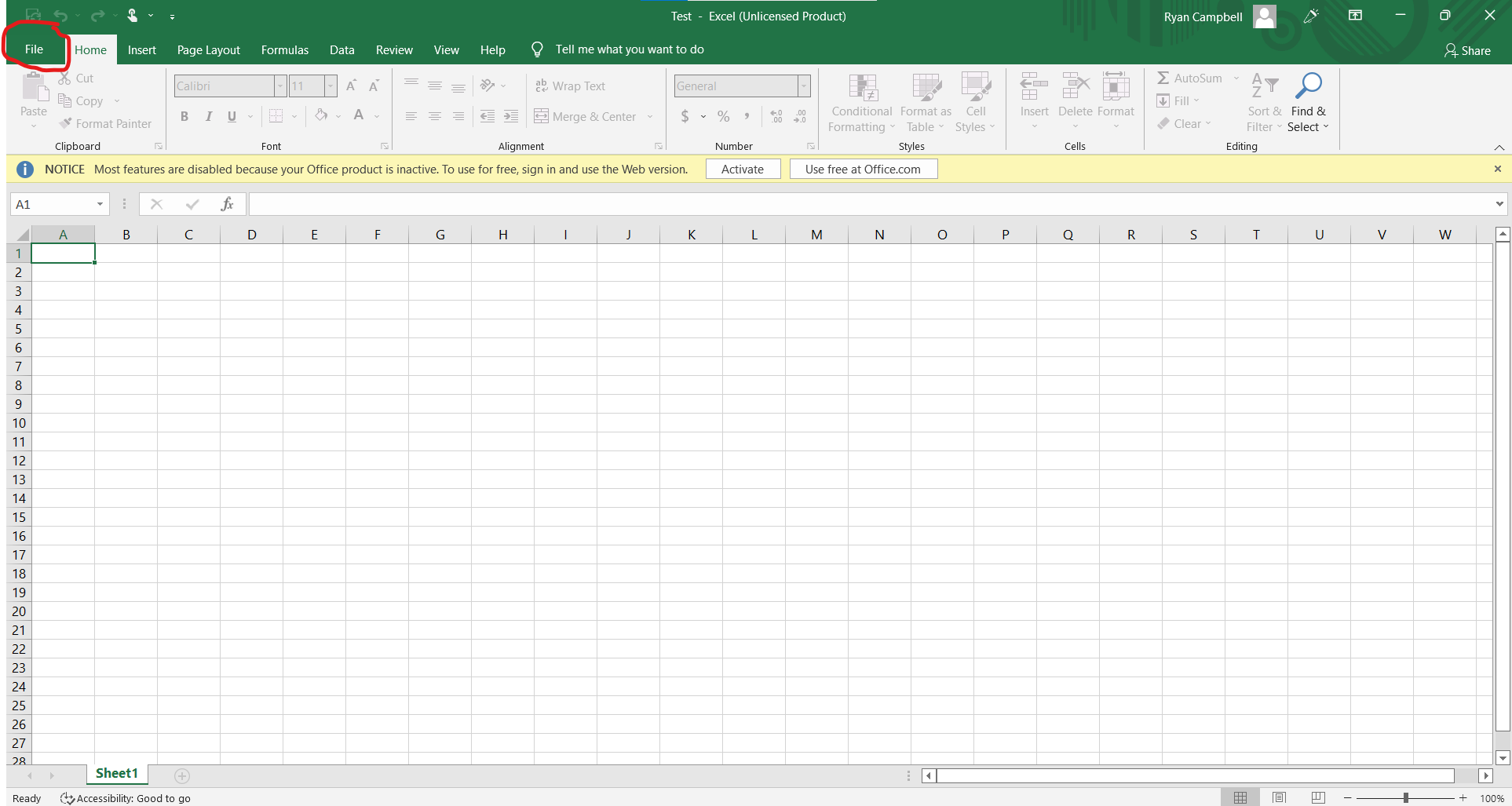This screenshot has width=1512, height=806.
Task: Click the Copy icon
Action: tap(65, 100)
